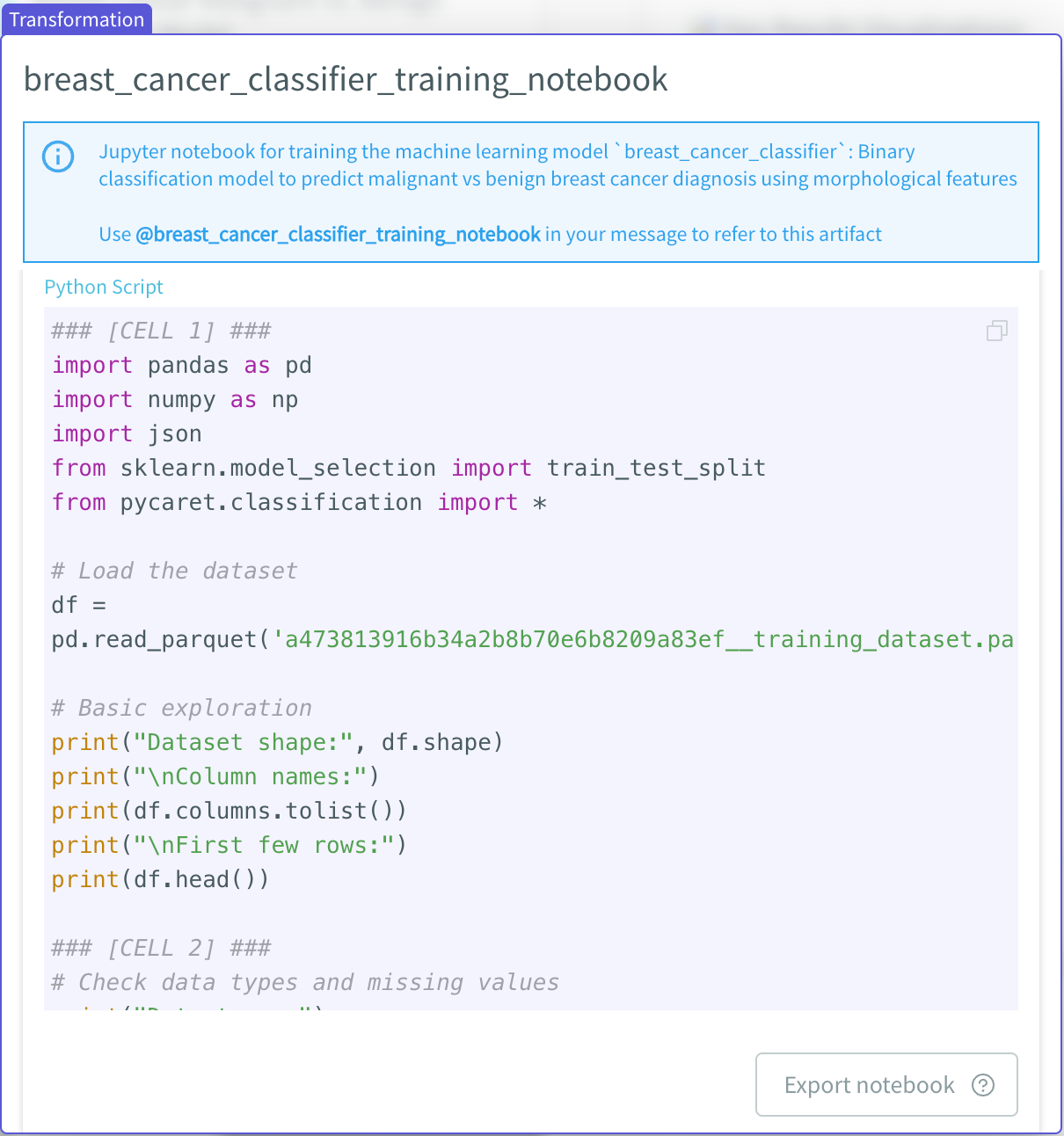Viewport: 1064px width, 1136px height.
Task: Click the @breast_cancer_classifier_training_notebook mention
Action: [x=338, y=234]
